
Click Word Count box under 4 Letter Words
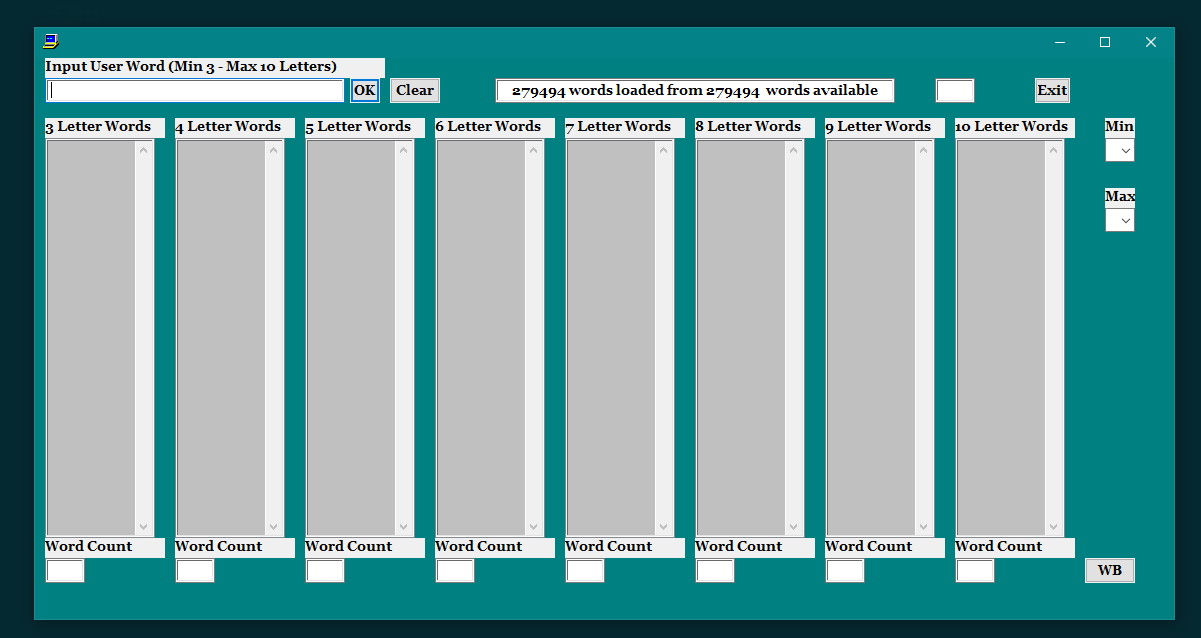[195, 571]
